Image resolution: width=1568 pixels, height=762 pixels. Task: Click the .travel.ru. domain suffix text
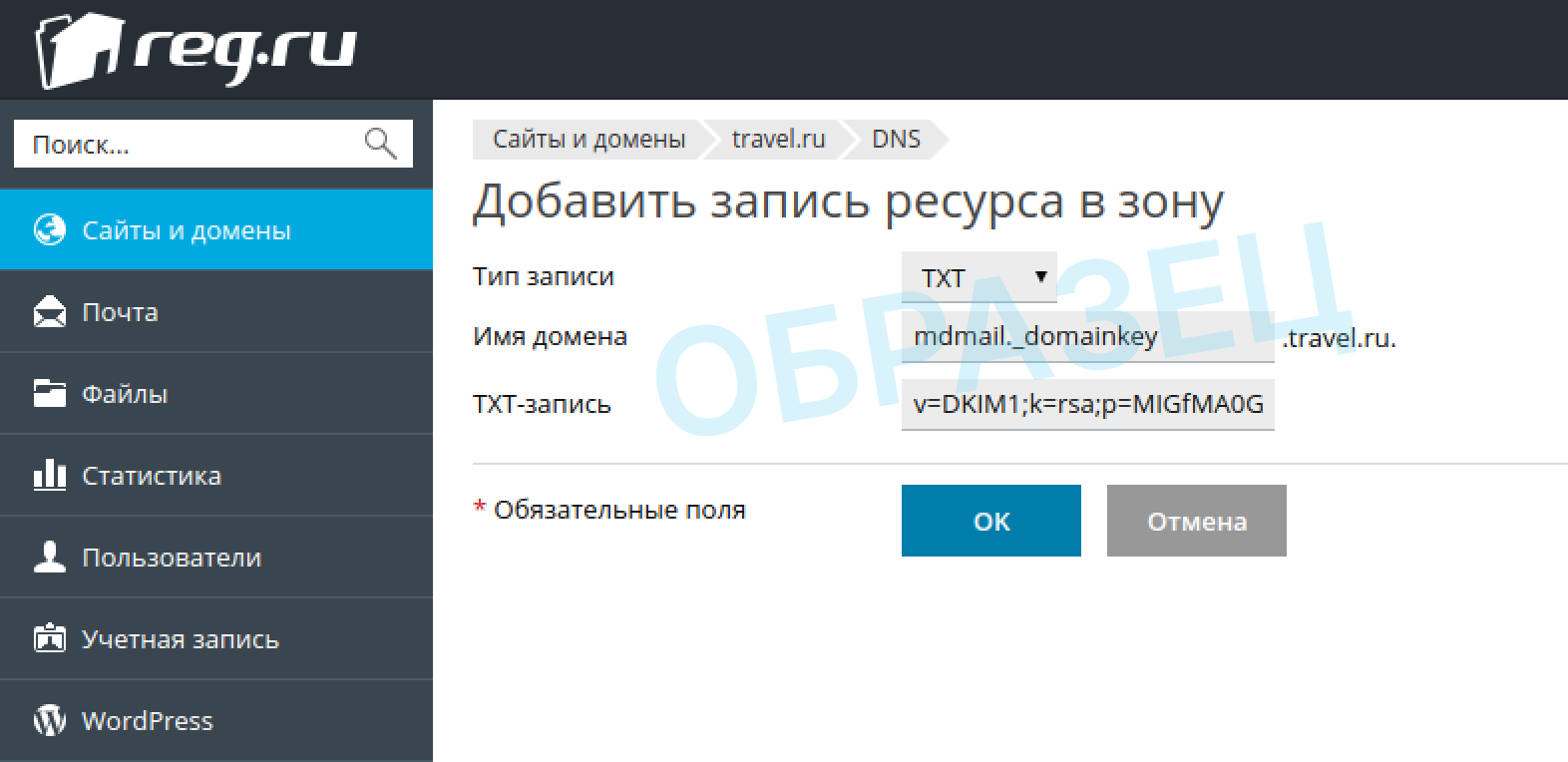1339,338
